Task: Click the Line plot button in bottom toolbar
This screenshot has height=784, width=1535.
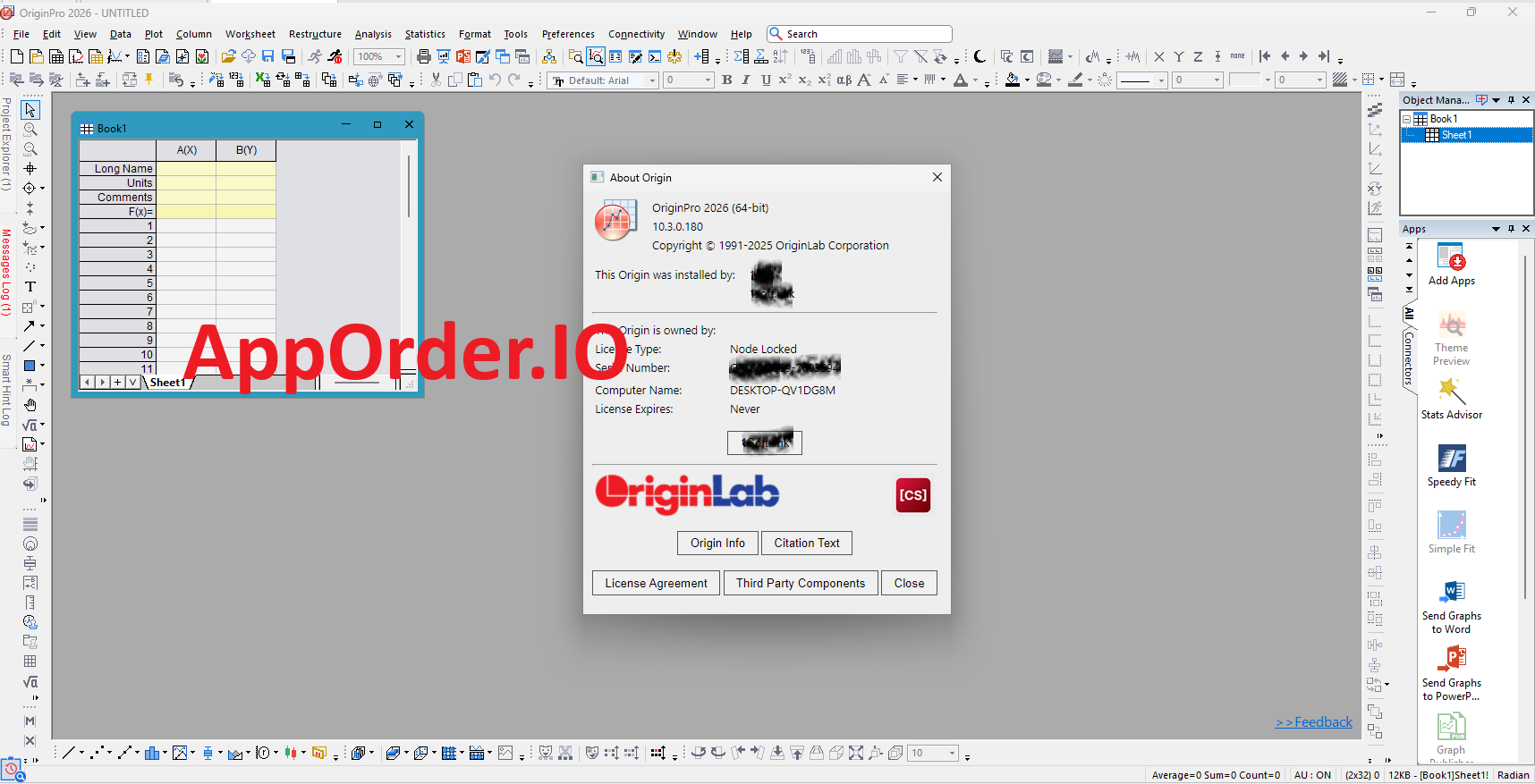Action: [68, 753]
